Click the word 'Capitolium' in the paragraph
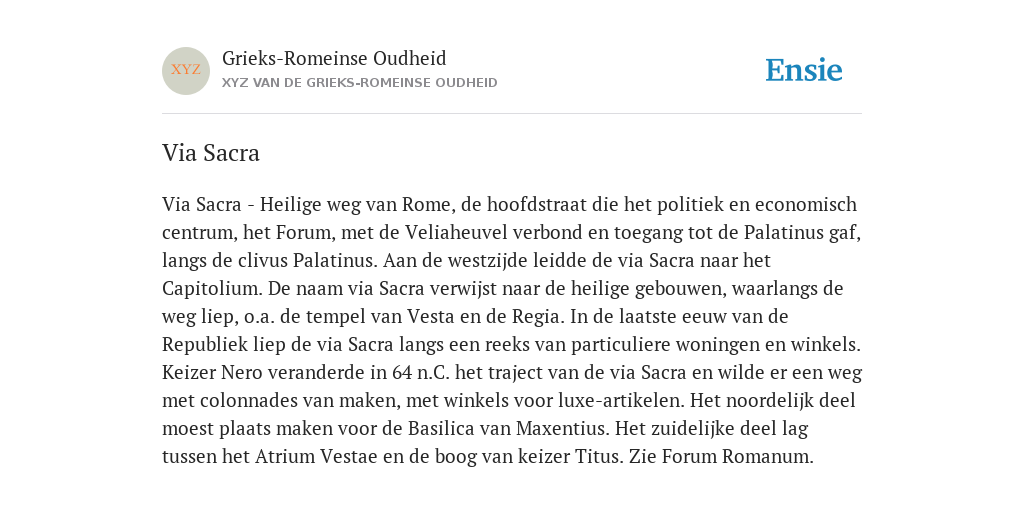Viewport: 1024px width, 512px height. click(x=207, y=288)
